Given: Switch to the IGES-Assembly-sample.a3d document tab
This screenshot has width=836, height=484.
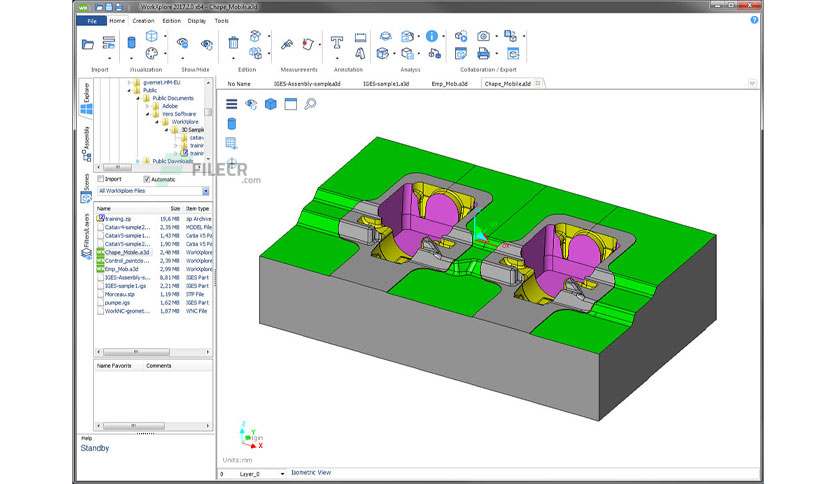Looking at the screenshot, I should pos(307,84).
